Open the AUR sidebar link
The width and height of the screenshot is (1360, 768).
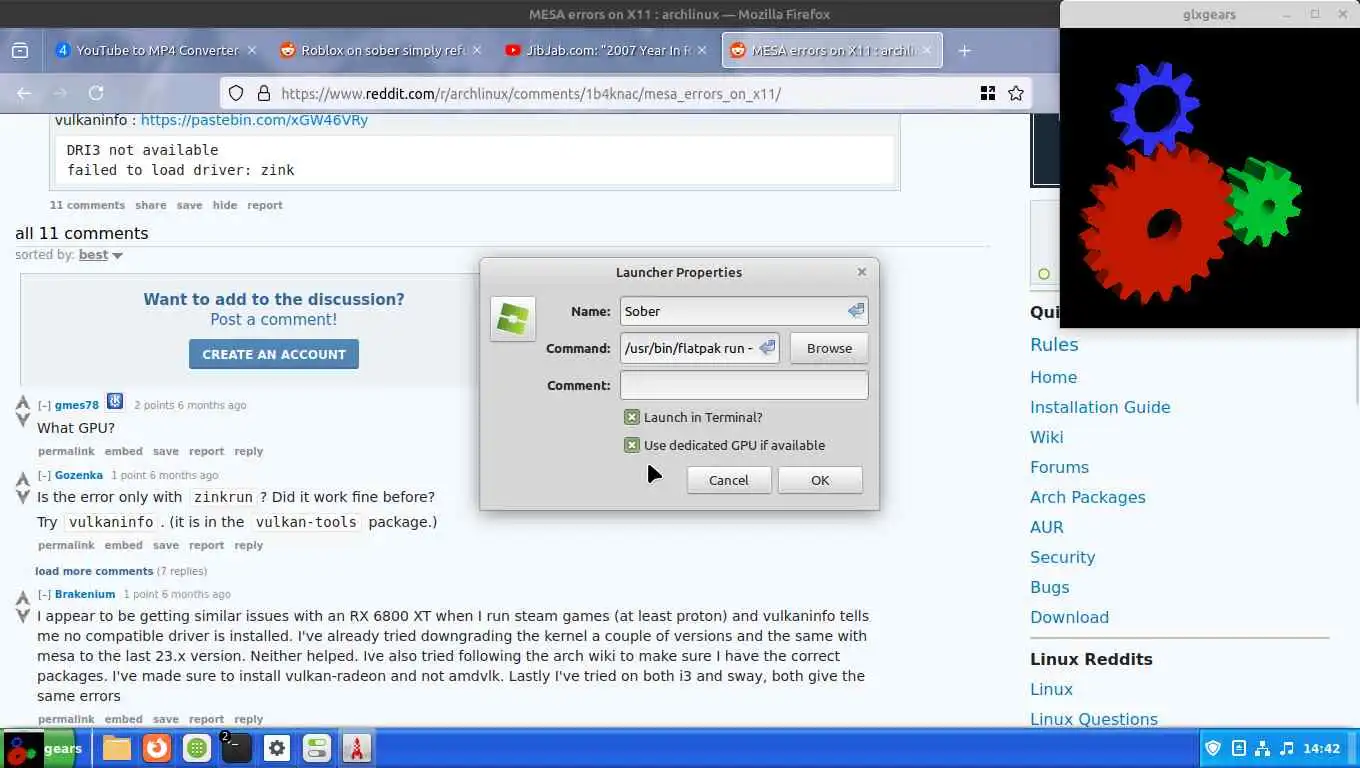click(1047, 527)
